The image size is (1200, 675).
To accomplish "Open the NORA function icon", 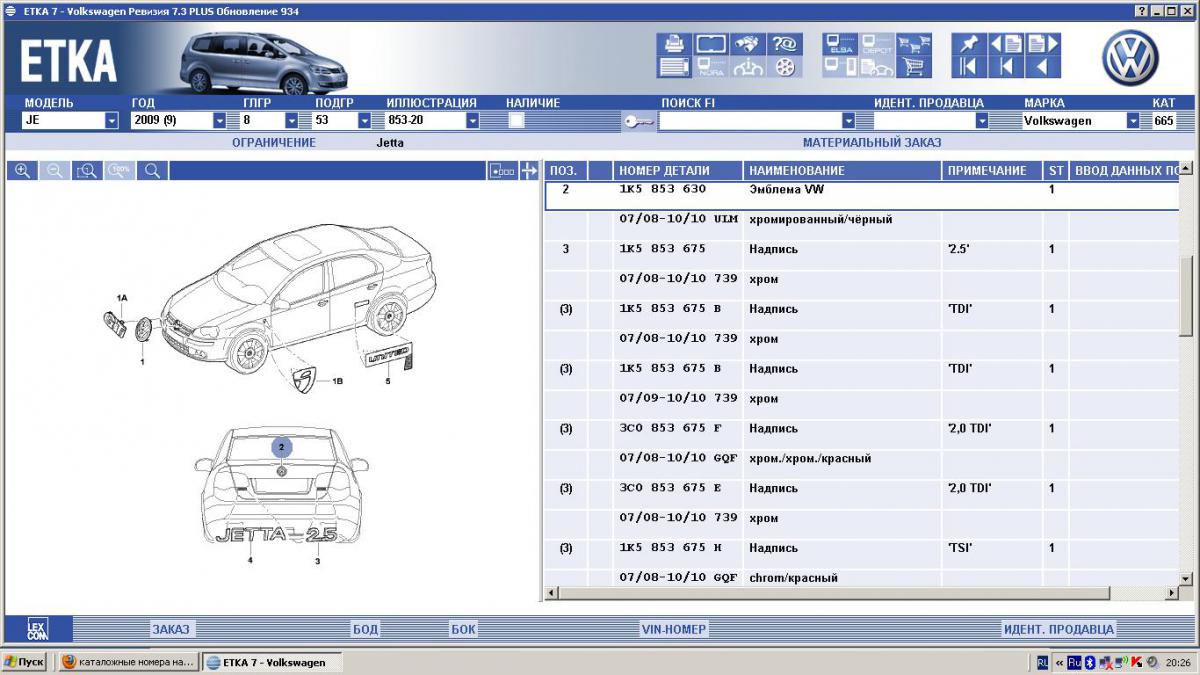I will (x=711, y=67).
